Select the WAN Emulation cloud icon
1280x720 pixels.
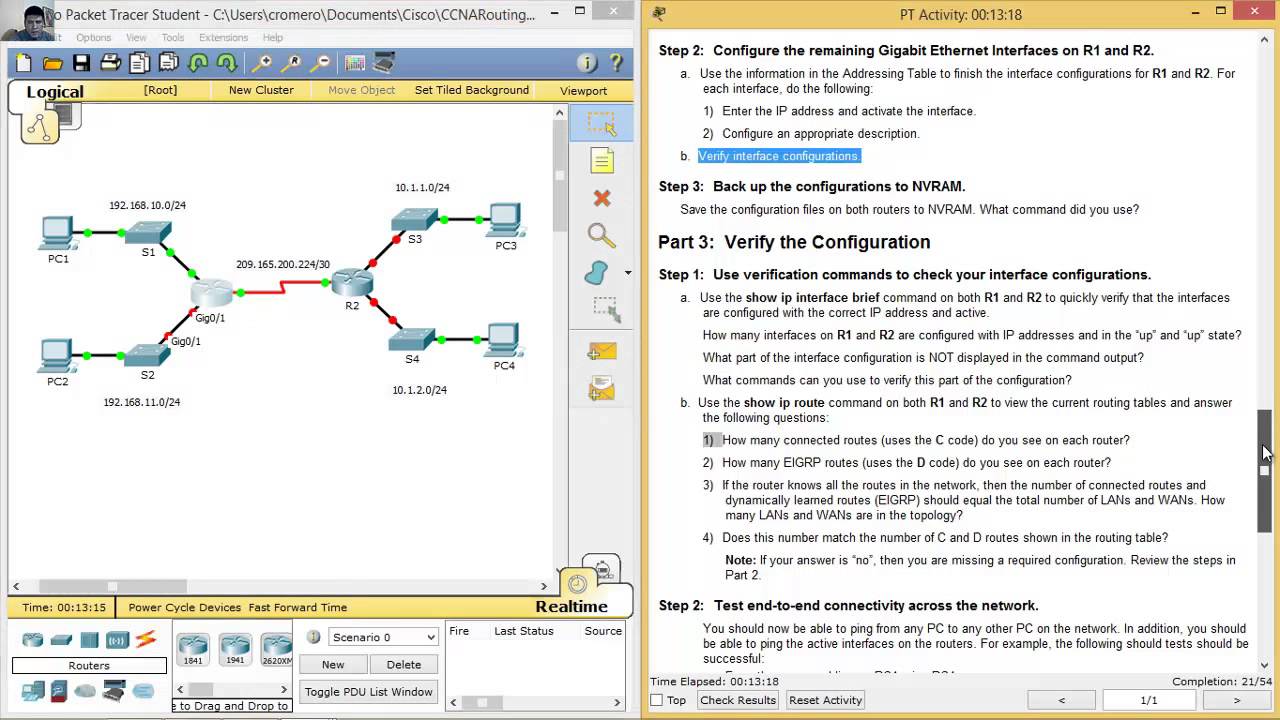[85, 691]
